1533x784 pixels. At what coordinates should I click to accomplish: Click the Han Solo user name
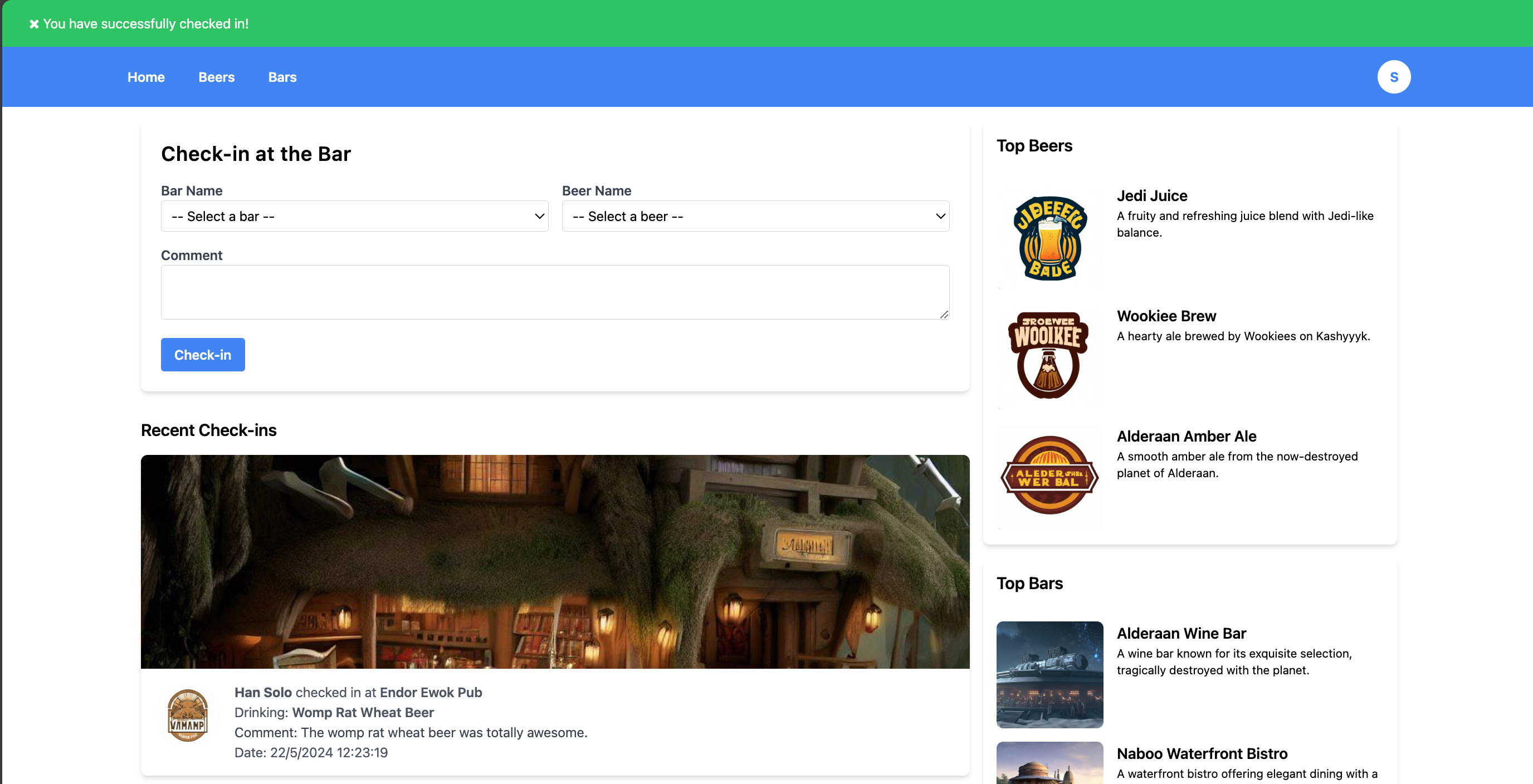click(x=263, y=692)
